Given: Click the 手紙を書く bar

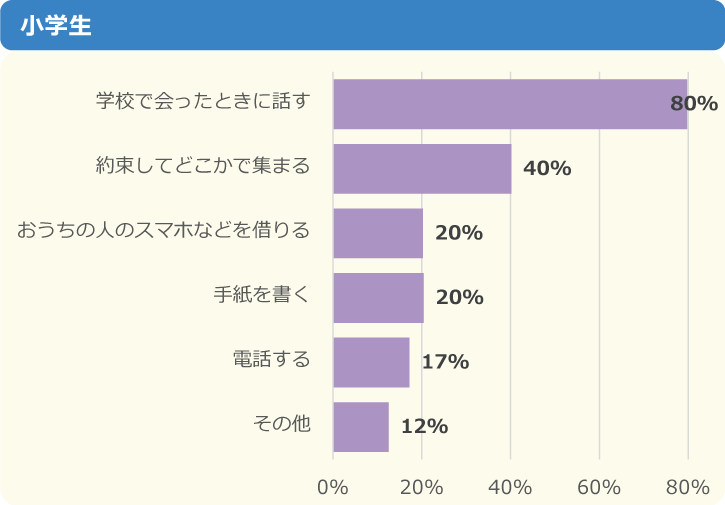Looking at the screenshot, I should [378, 297].
